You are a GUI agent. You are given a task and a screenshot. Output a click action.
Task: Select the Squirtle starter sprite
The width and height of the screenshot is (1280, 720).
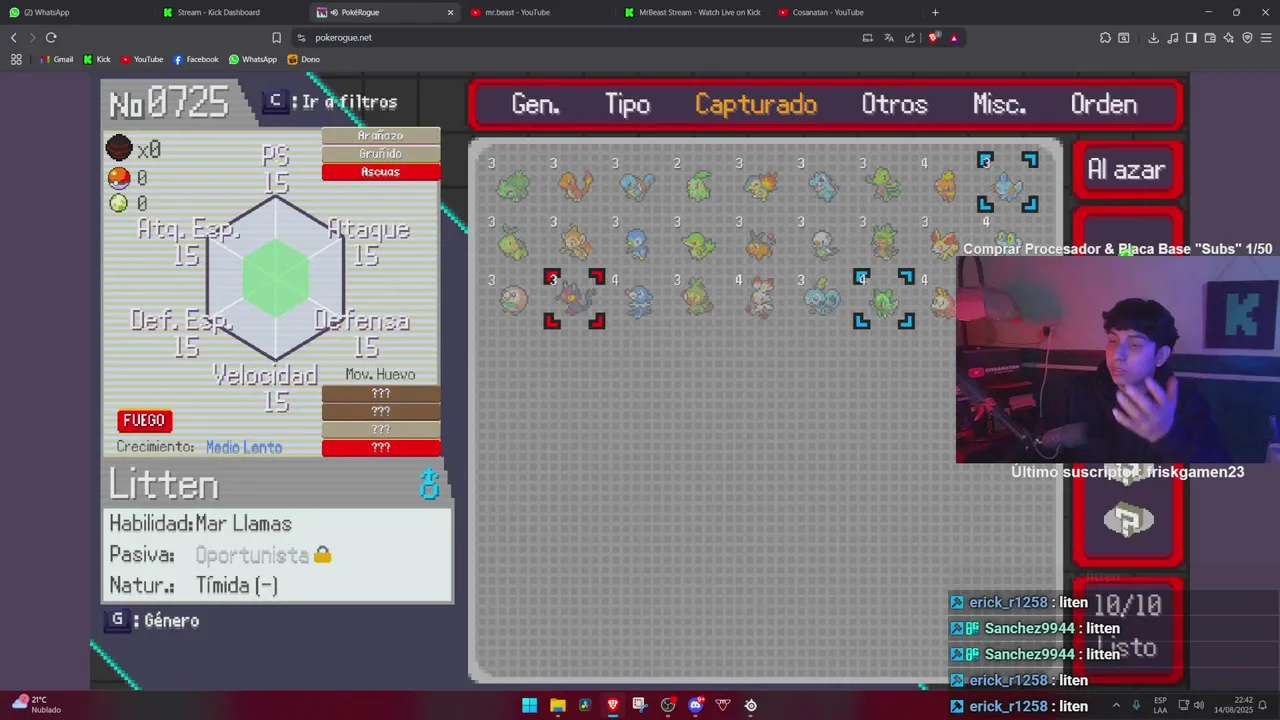637,185
